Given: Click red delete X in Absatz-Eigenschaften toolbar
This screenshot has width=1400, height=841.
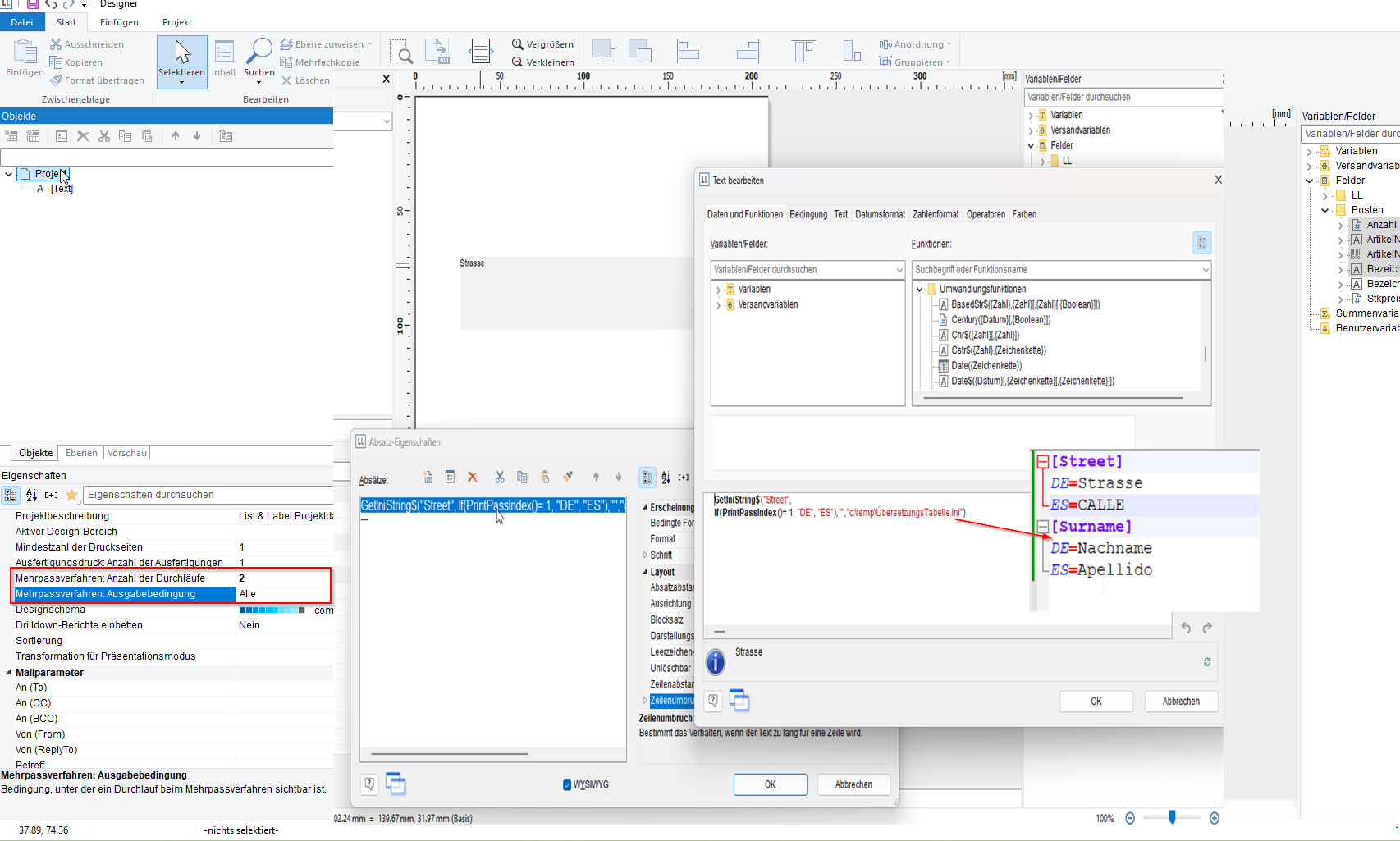Looking at the screenshot, I should tap(473, 477).
